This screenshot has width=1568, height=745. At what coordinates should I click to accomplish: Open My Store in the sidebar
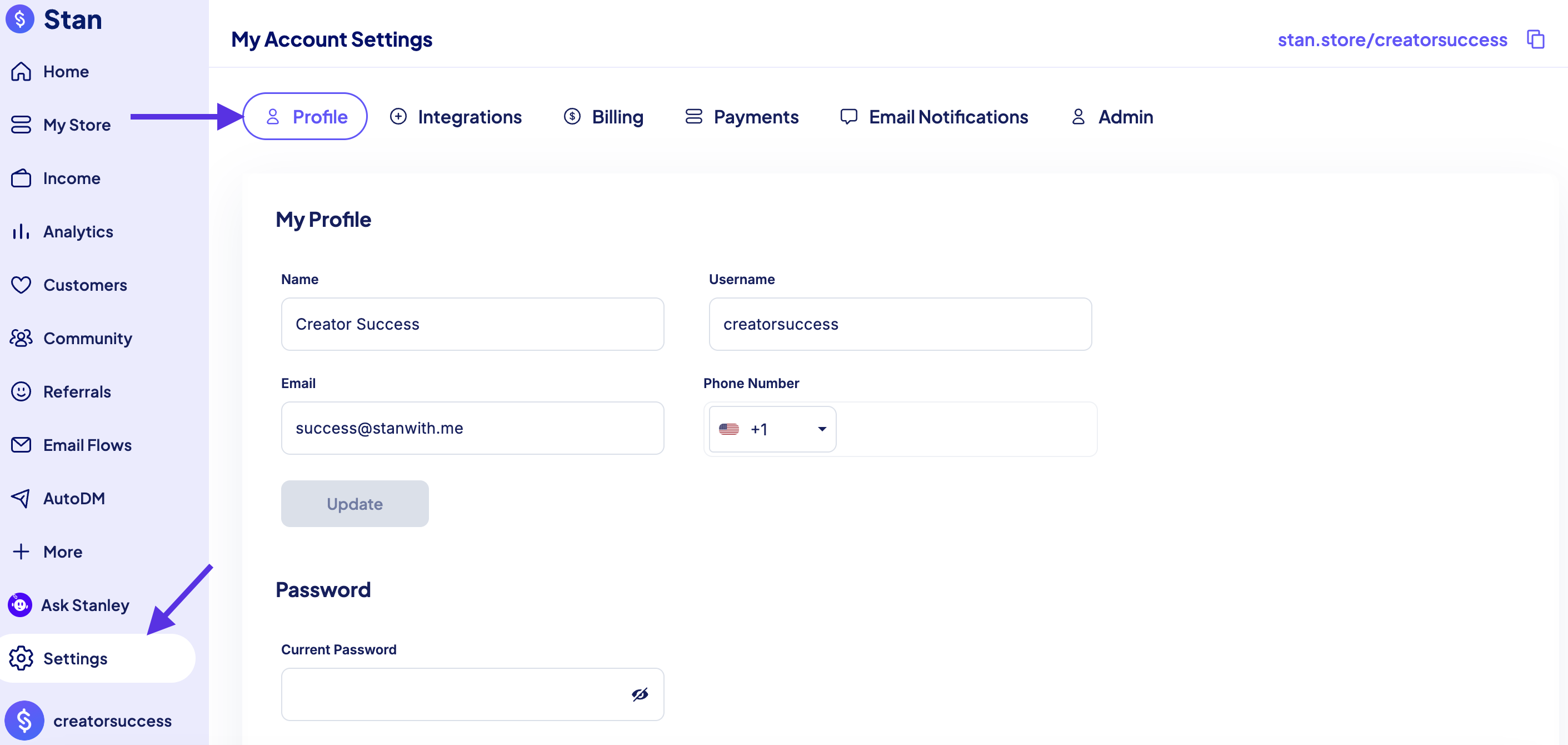click(x=77, y=125)
